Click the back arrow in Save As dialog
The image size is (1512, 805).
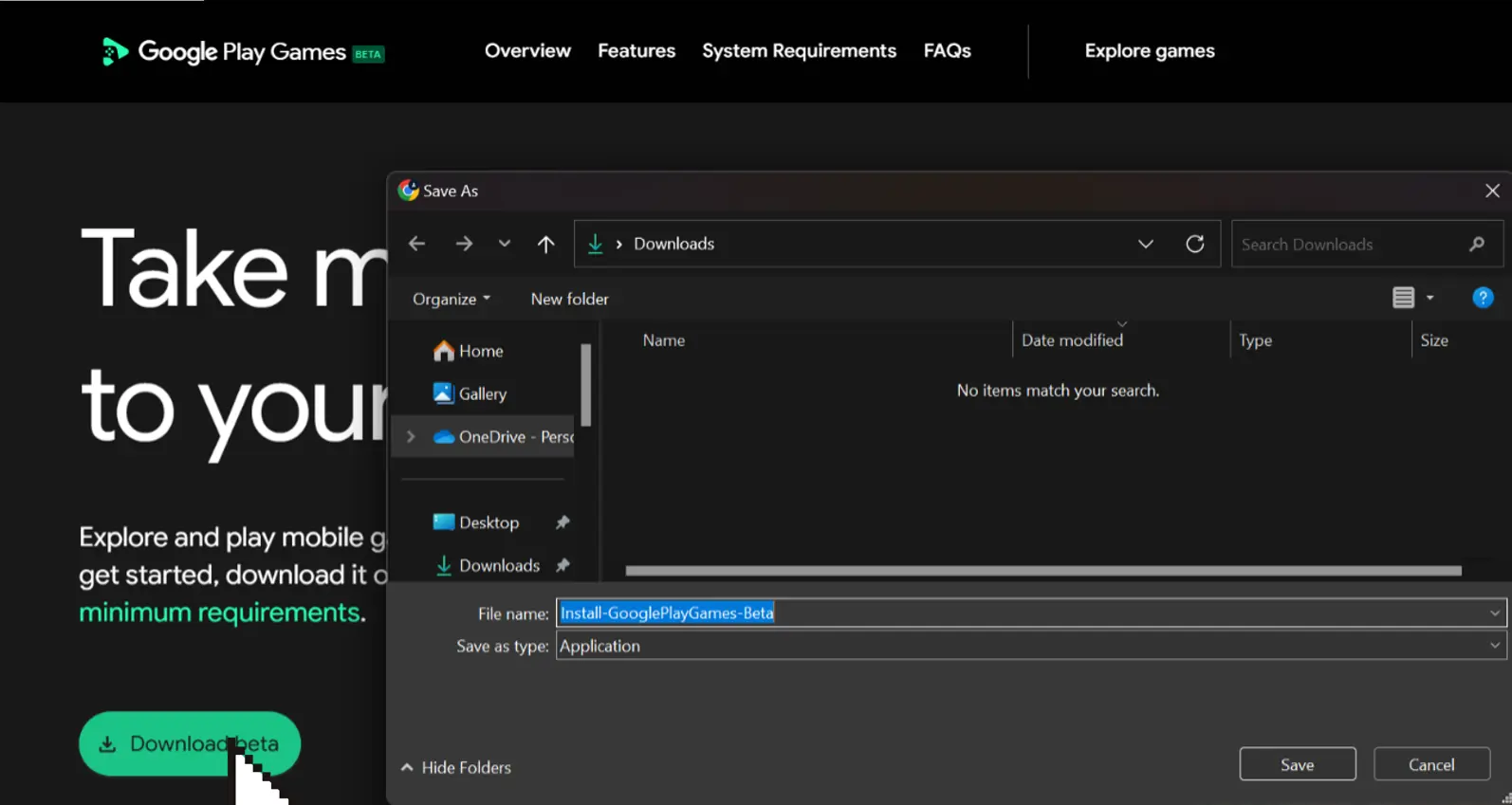click(x=416, y=244)
